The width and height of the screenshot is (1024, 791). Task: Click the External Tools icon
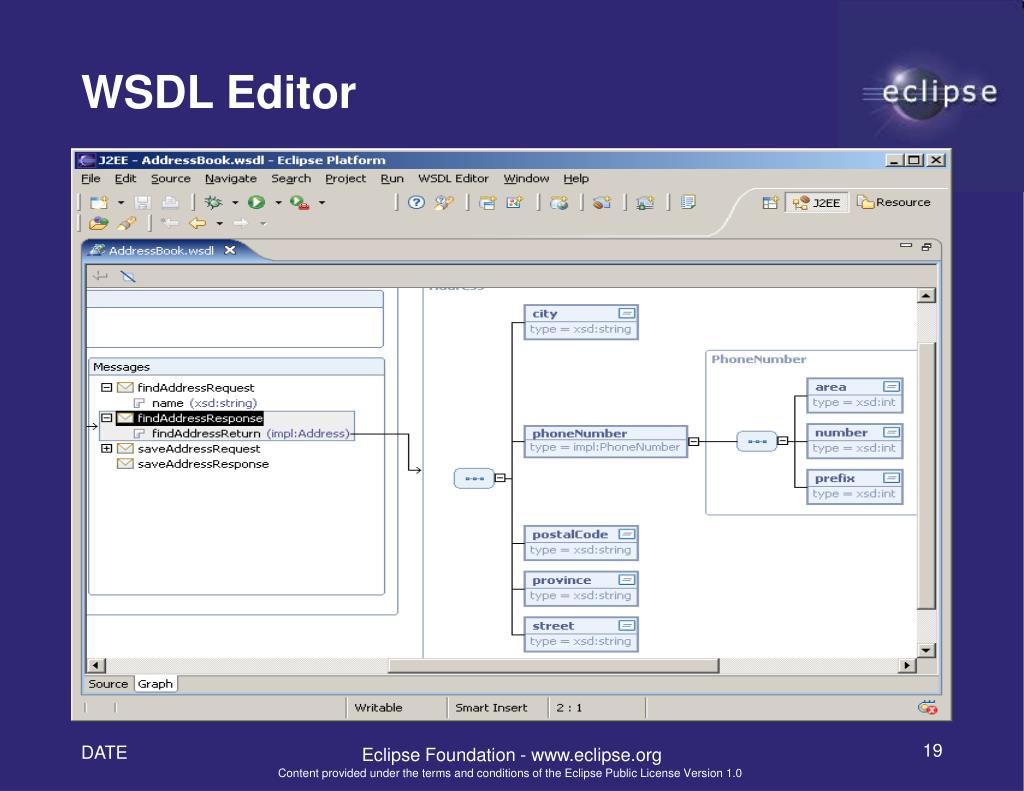click(x=300, y=202)
